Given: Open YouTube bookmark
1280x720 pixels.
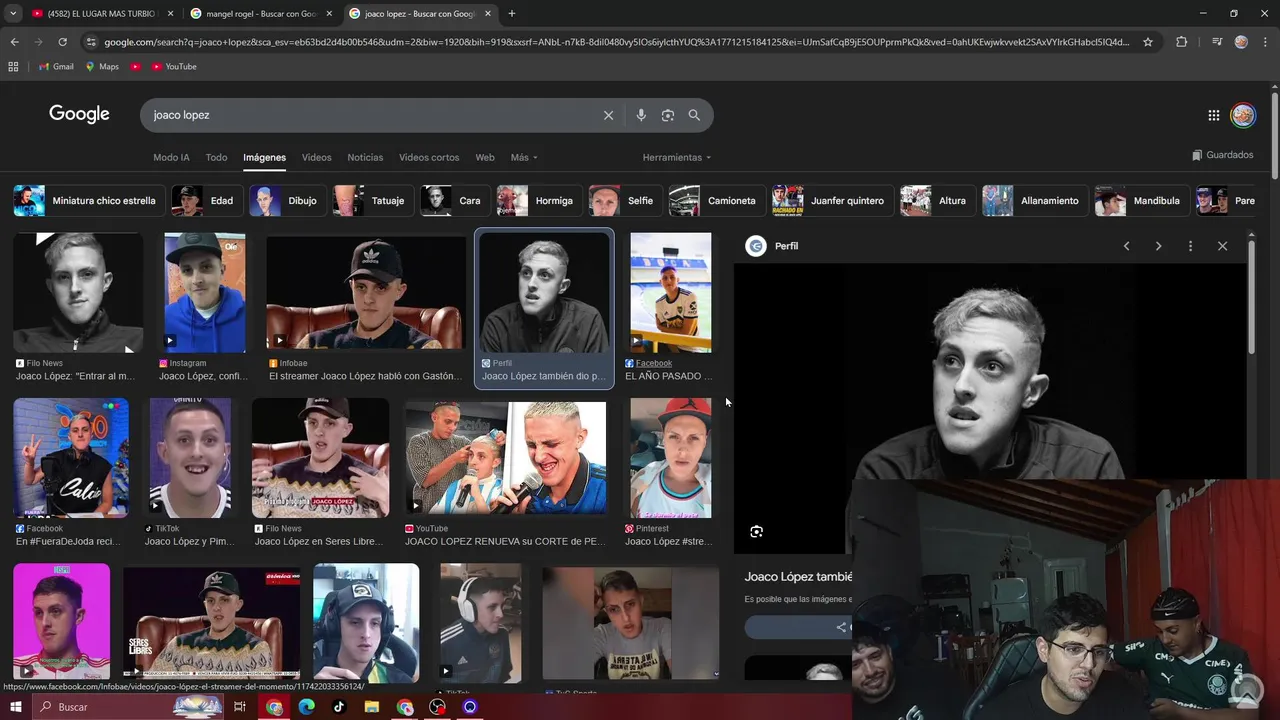Looking at the screenshot, I should (174, 67).
